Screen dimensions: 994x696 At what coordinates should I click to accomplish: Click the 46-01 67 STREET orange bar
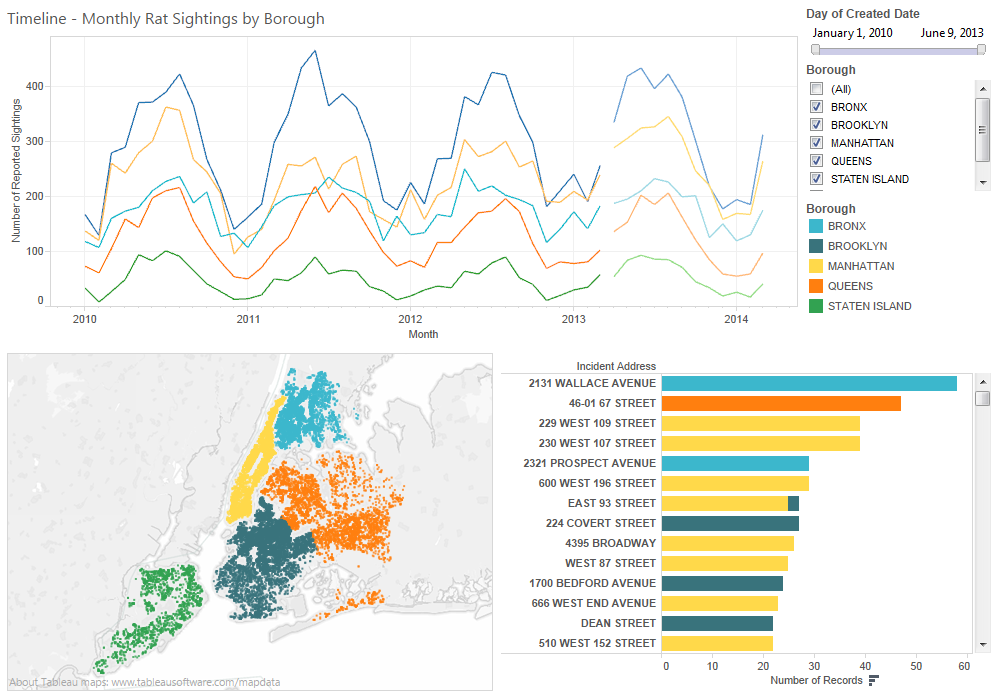[781, 403]
